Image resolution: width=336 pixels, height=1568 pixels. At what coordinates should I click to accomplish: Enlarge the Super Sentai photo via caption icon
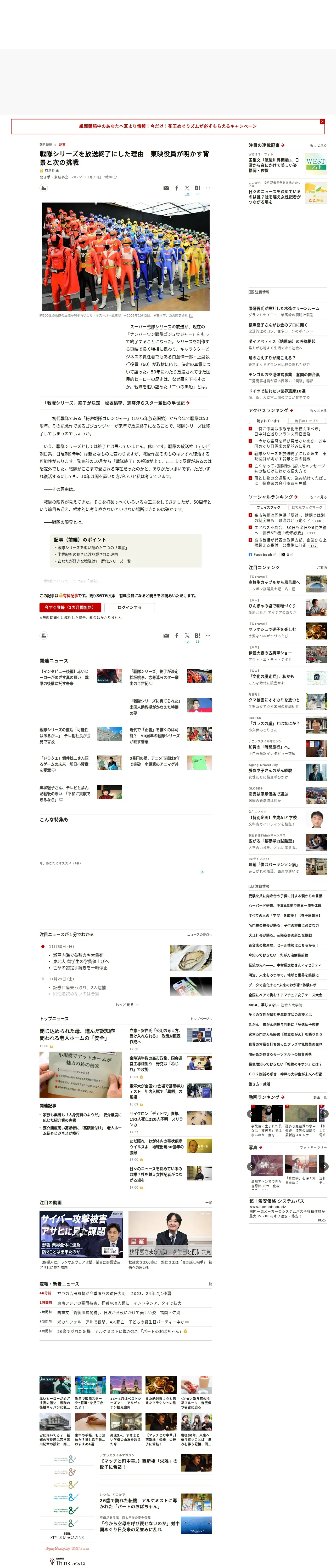192,315
